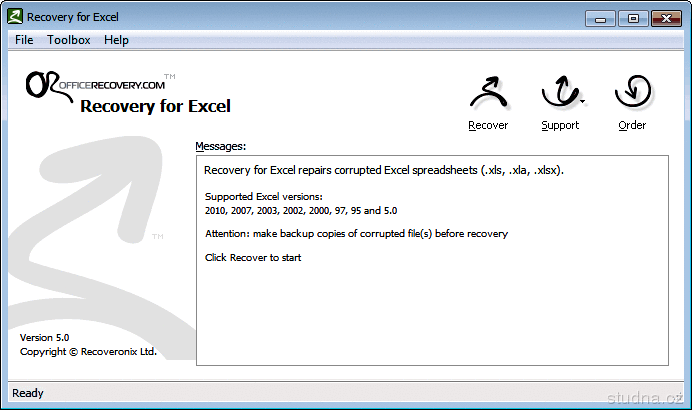Click the 'Recovery for Excel repairs corrupted' sentence
Viewport: 692px width, 410px height.
(384, 170)
